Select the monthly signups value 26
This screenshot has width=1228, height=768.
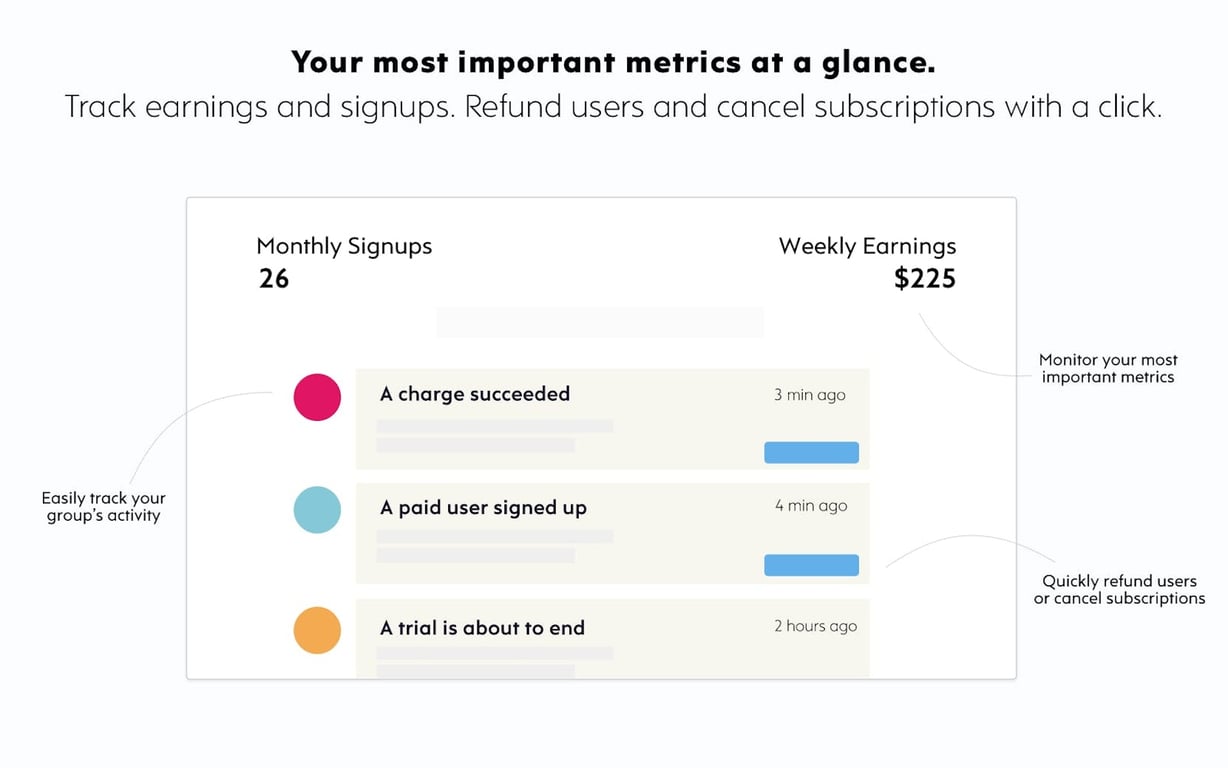pyautogui.click(x=274, y=279)
